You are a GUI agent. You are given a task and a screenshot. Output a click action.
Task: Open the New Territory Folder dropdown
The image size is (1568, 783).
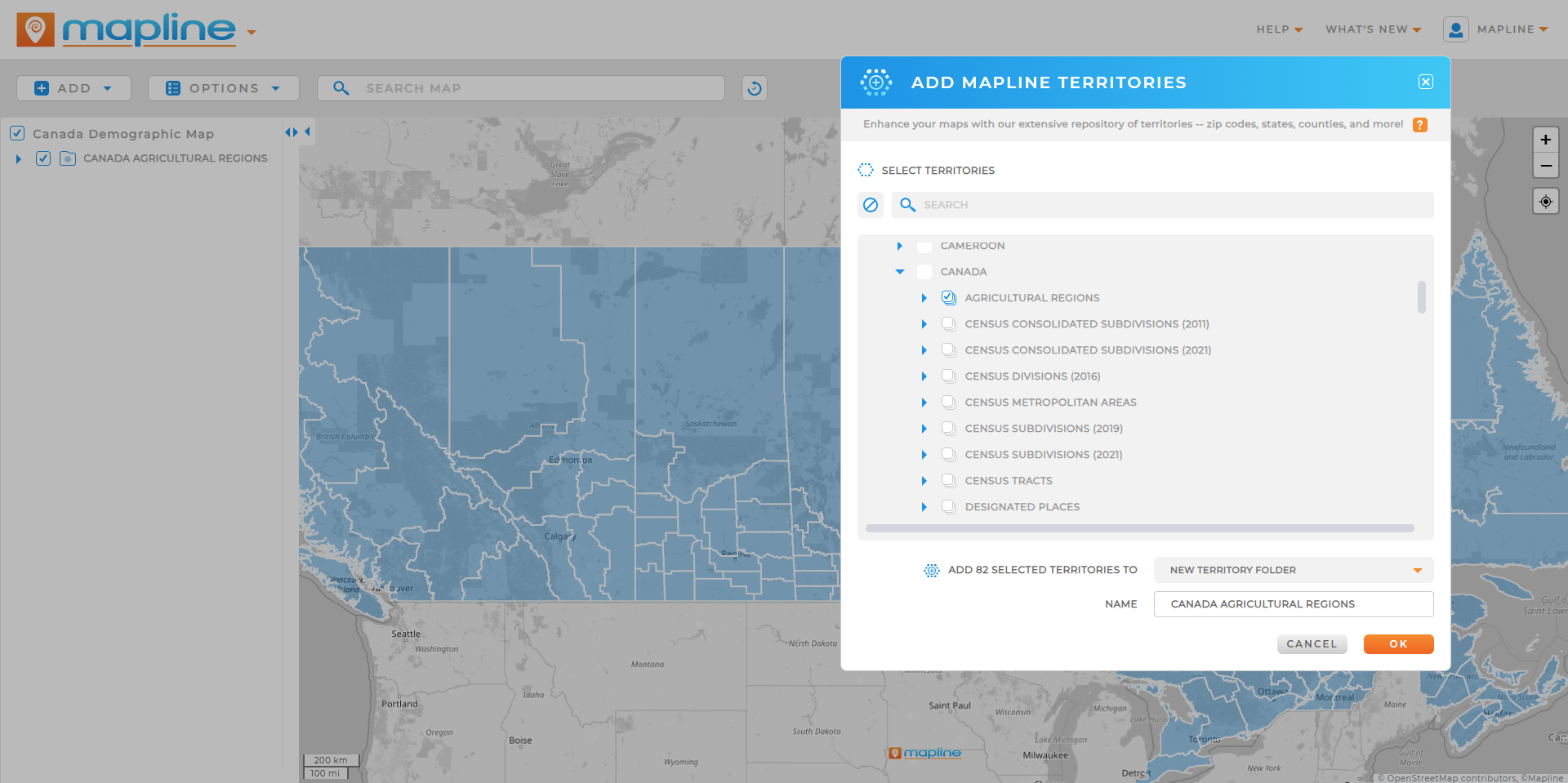point(1293,570)
